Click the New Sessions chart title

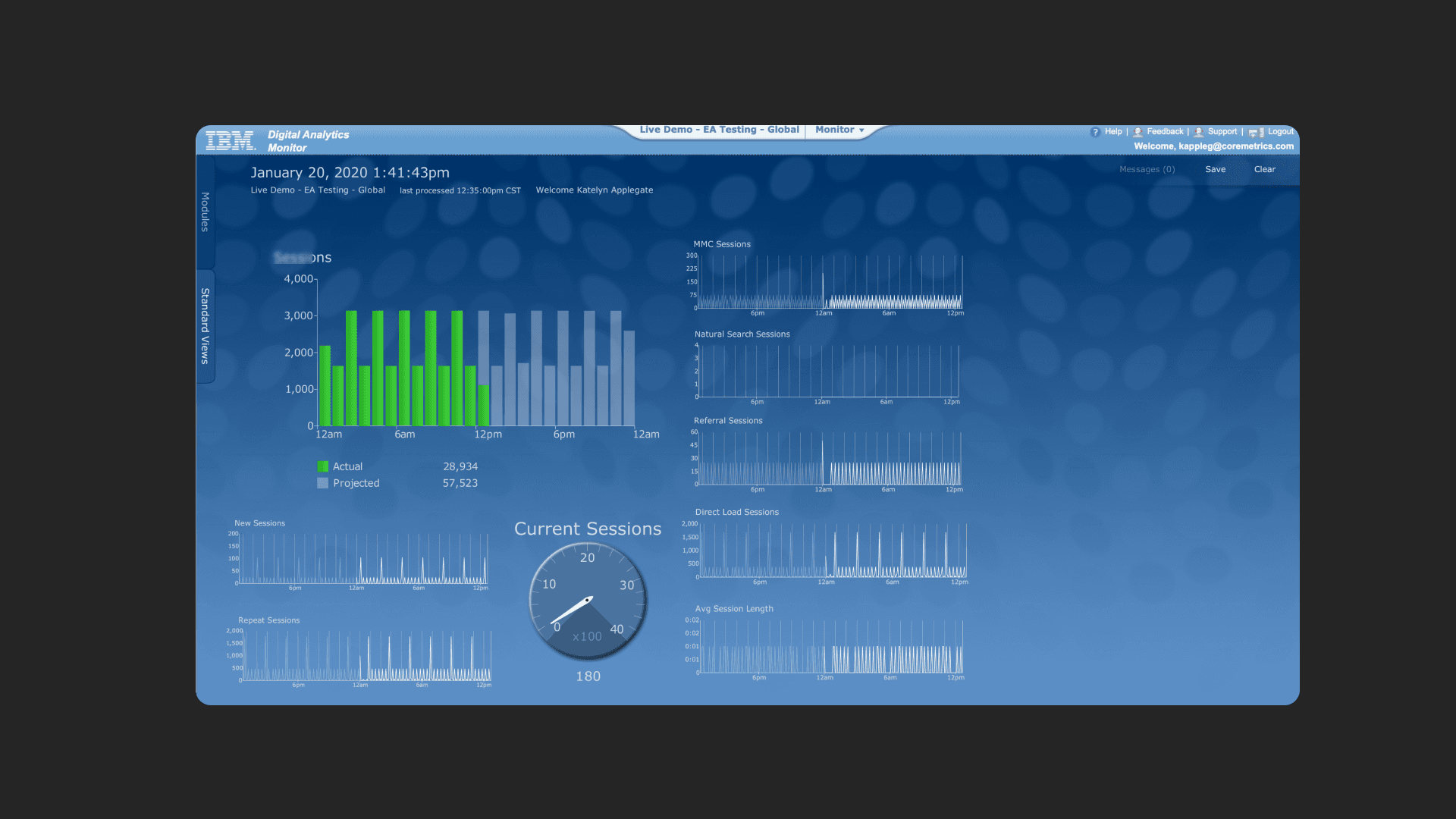259,523
